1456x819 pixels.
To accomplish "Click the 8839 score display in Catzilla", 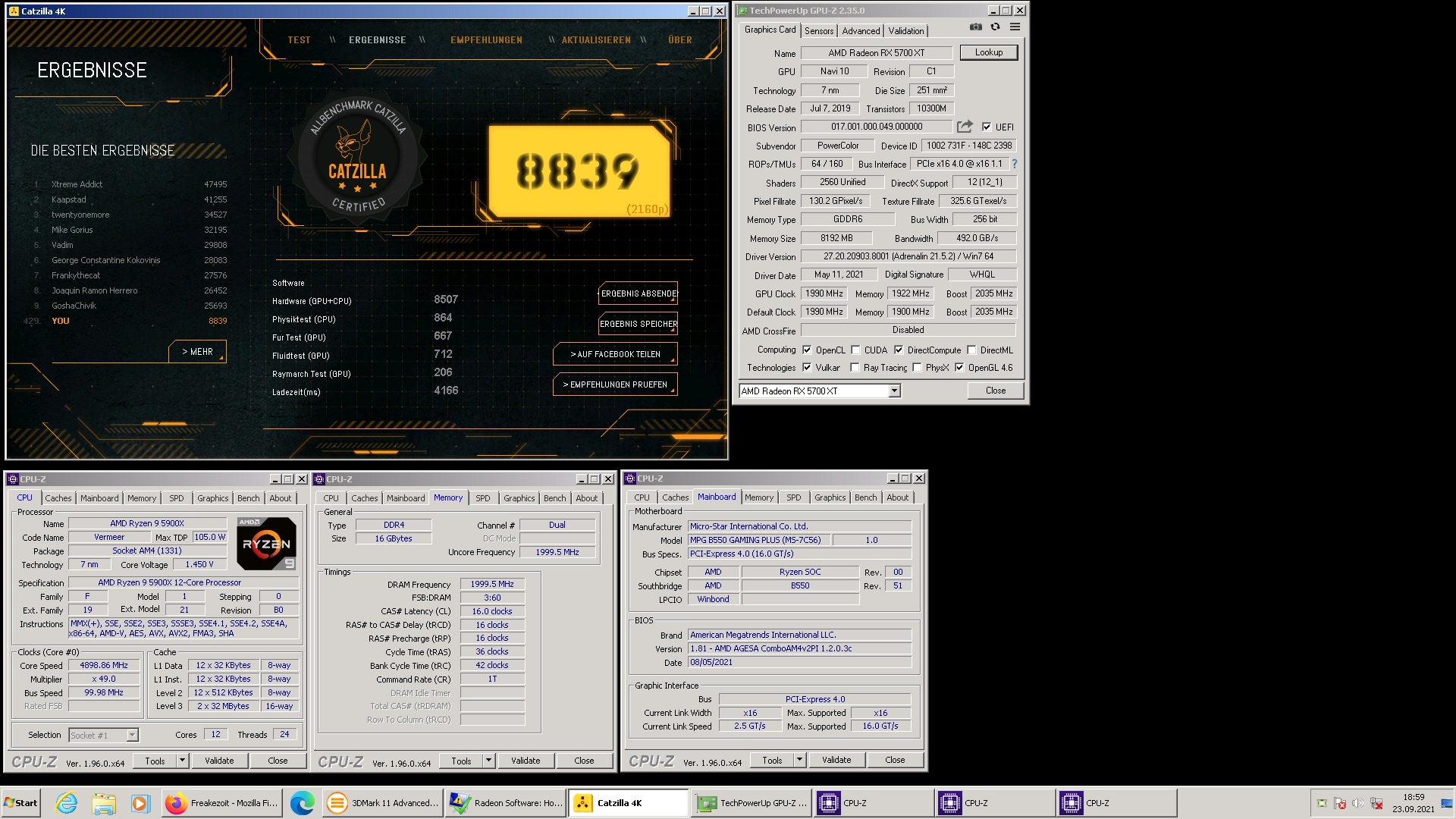I will [578, 171].
